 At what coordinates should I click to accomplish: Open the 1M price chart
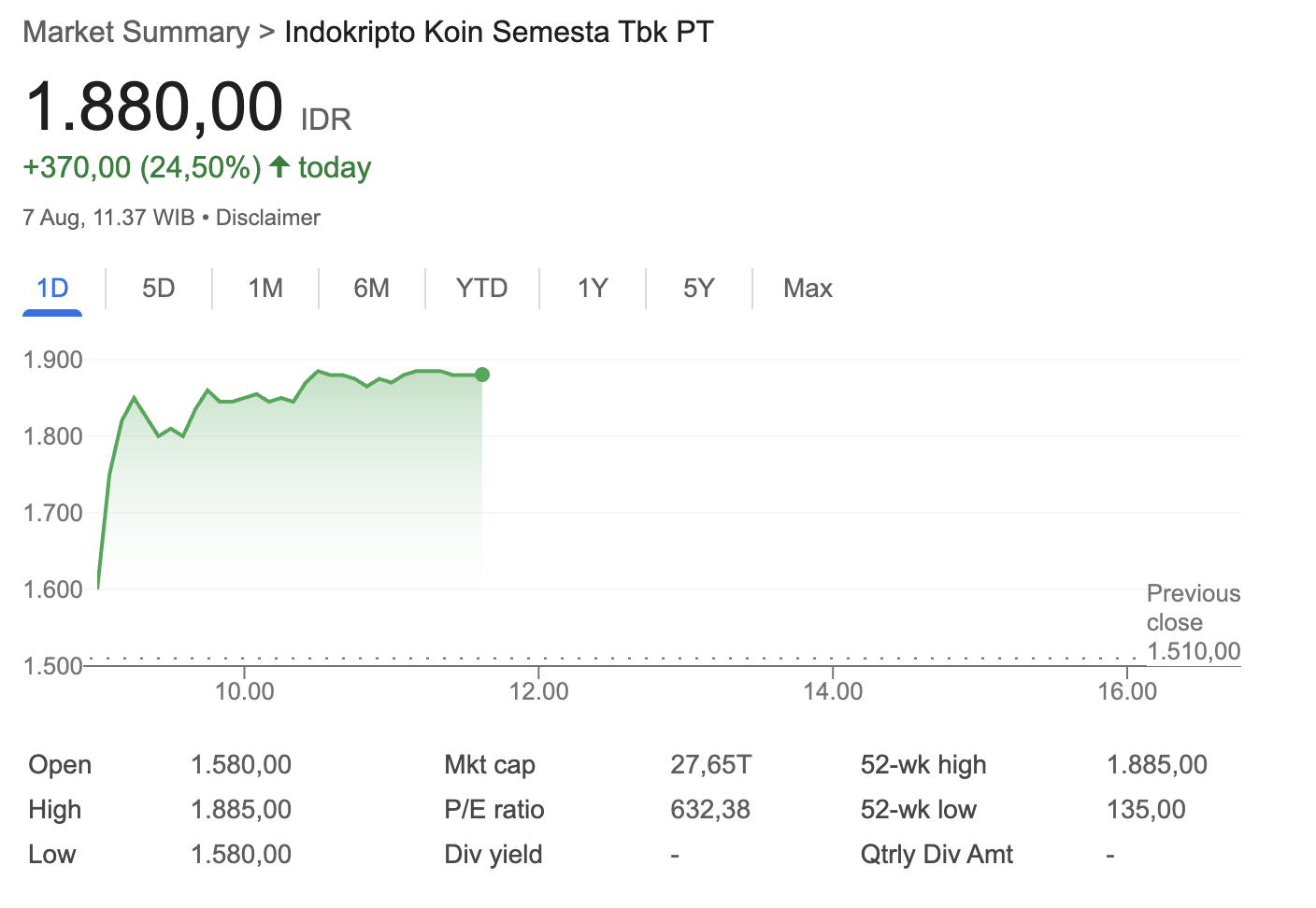point(265,289)
